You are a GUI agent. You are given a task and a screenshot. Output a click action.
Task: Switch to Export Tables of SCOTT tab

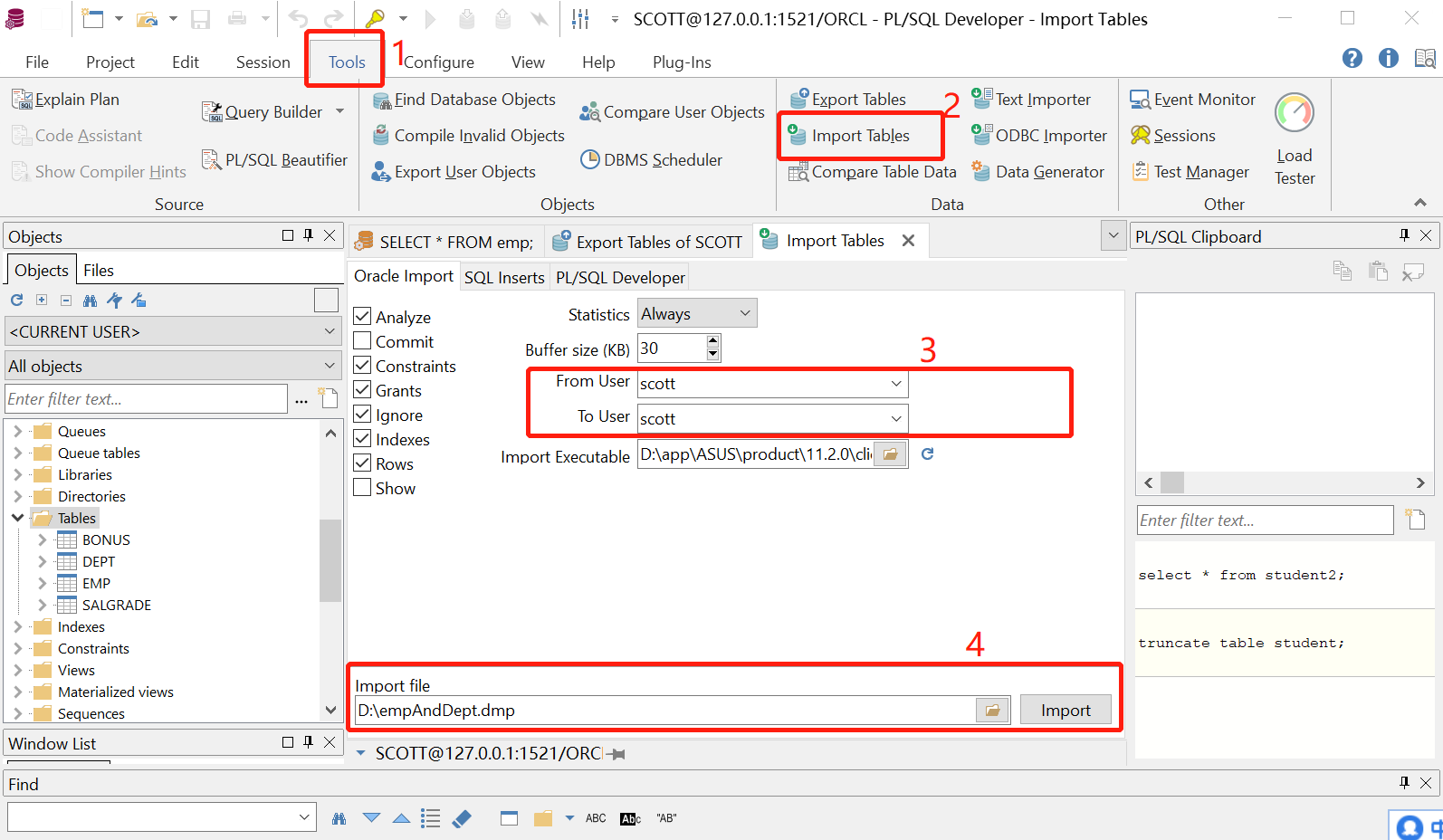coord(648,242)
